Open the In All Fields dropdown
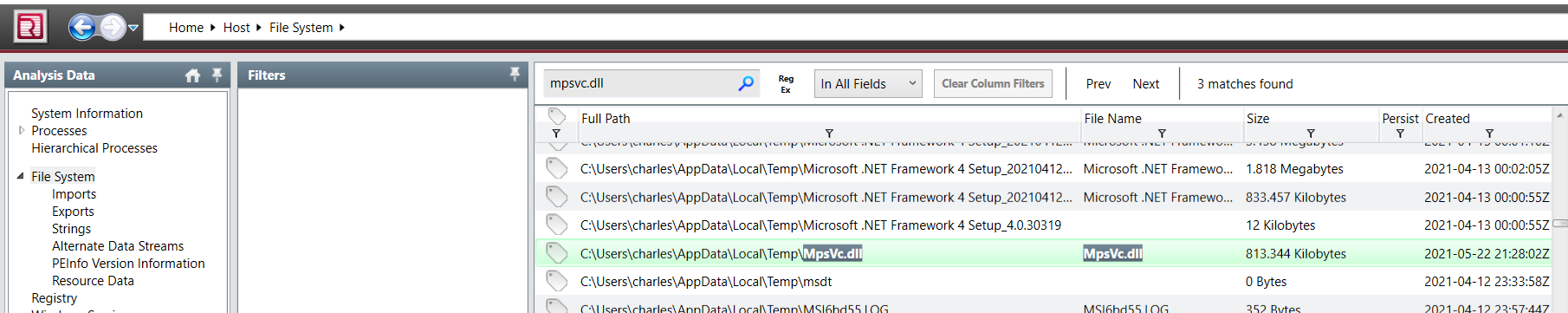 pos(868,83)
